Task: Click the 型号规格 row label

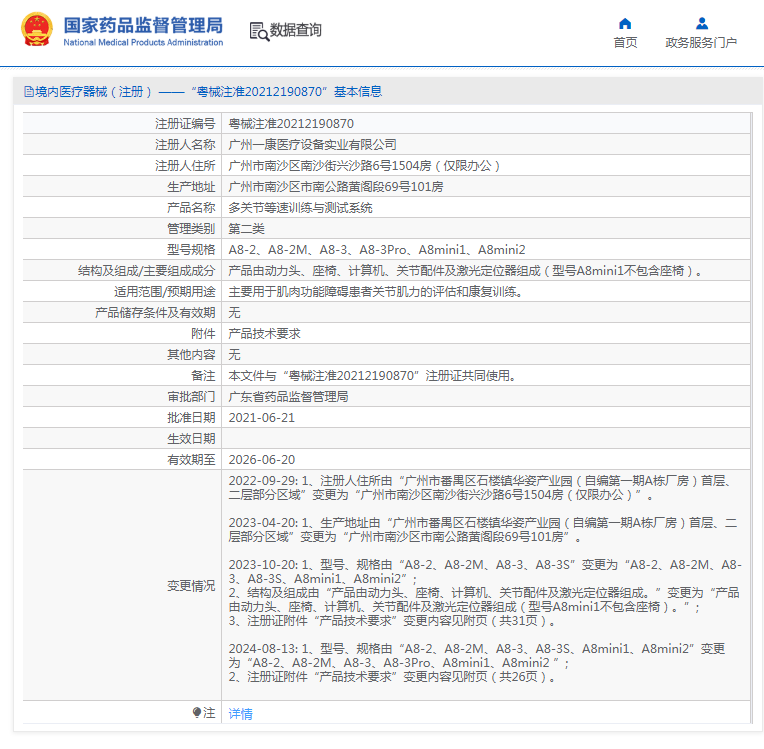Action: pyautogui.click(x=191, y=250)
